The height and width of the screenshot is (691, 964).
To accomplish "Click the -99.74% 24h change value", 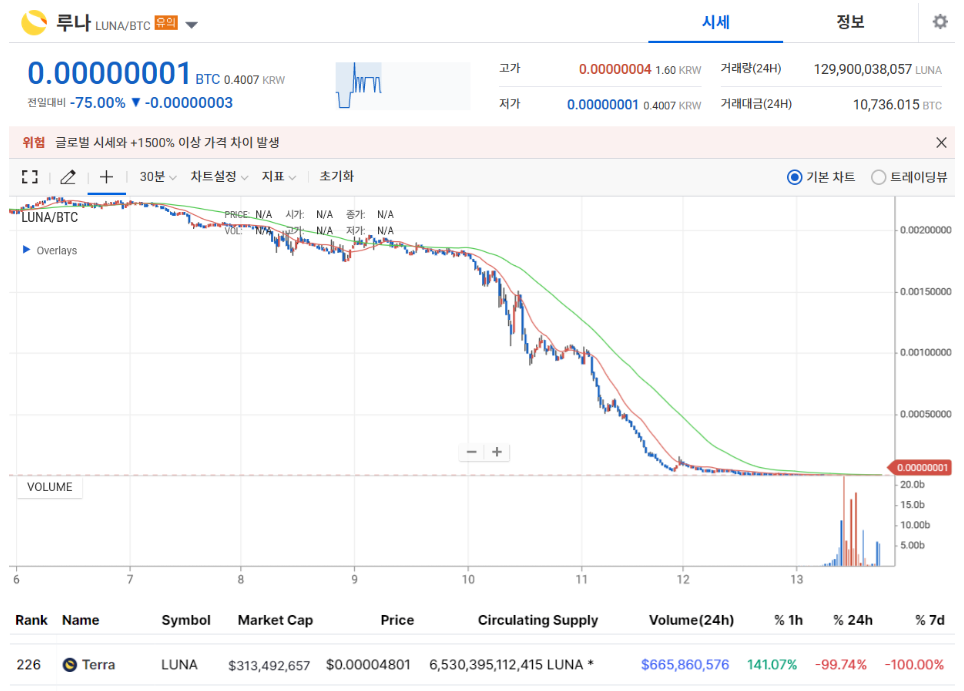I will [x=840, y=665].
